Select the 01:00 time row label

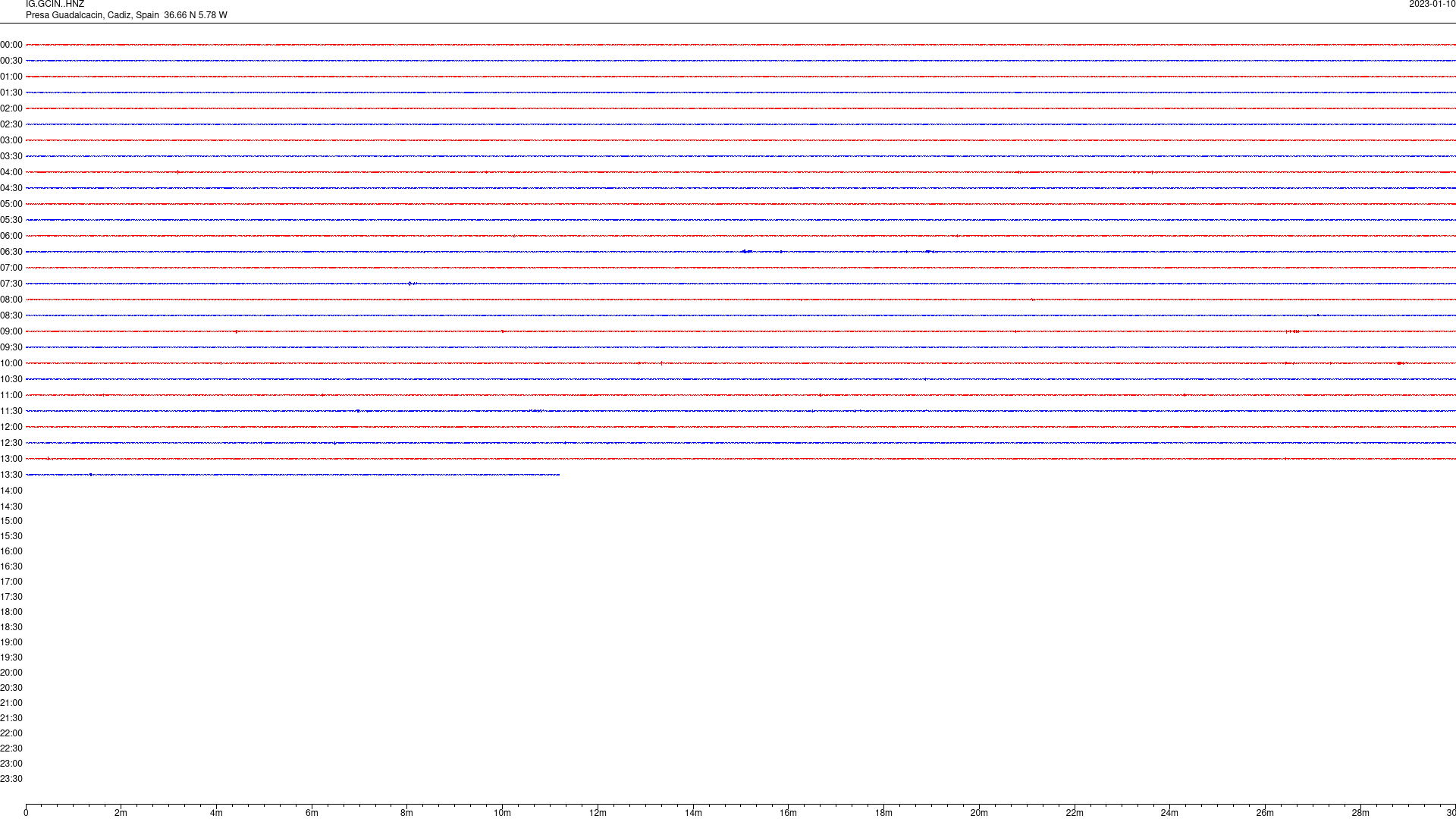point(11,77)
